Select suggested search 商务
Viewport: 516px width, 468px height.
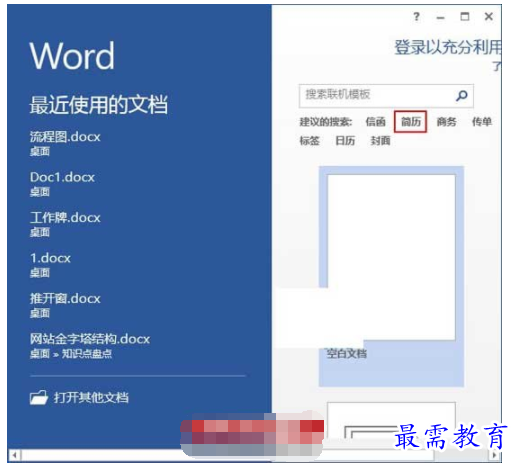click(x=446, y=122)
